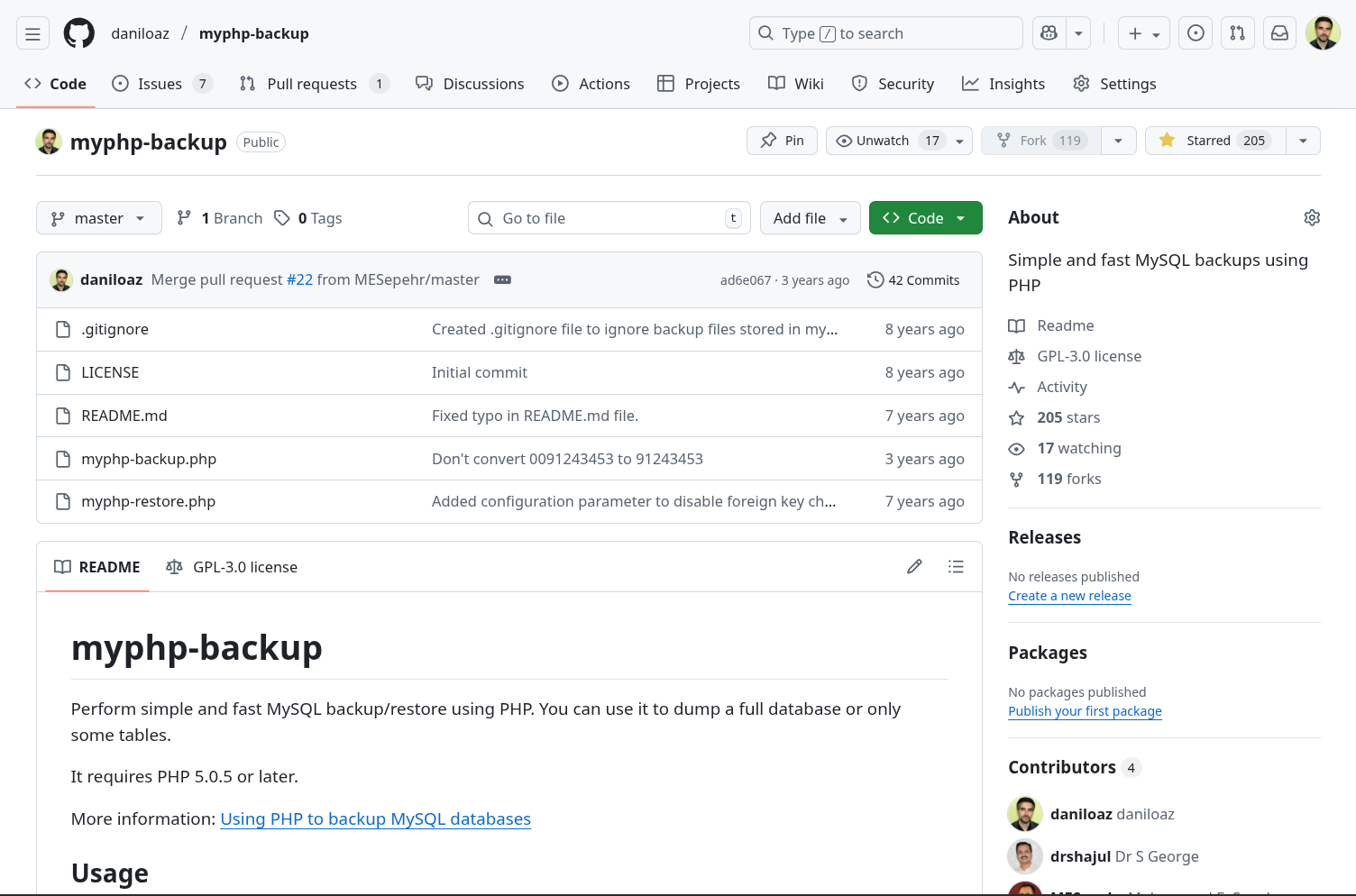Open notifications inbox
Viewport: 1356px width, 896px height.
pos(1279,32)
